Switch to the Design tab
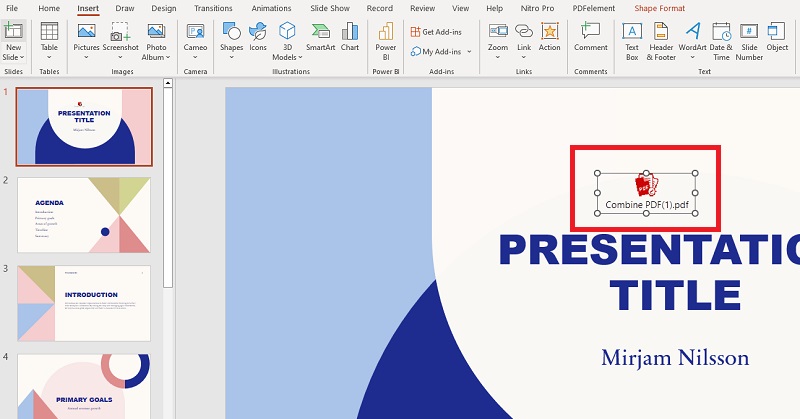The height and width of the screenshot is (419, 800). click(164, 8)
